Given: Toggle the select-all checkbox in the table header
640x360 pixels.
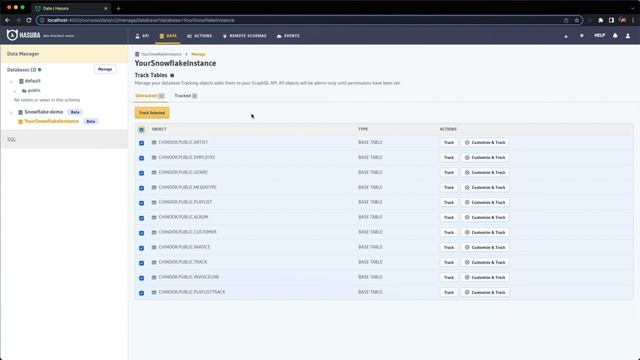Looking at the screenshot, I should pos(142,130).
